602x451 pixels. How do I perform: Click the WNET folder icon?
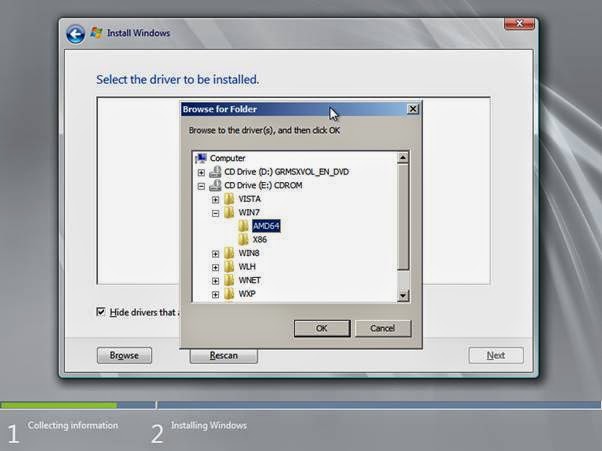229,280
